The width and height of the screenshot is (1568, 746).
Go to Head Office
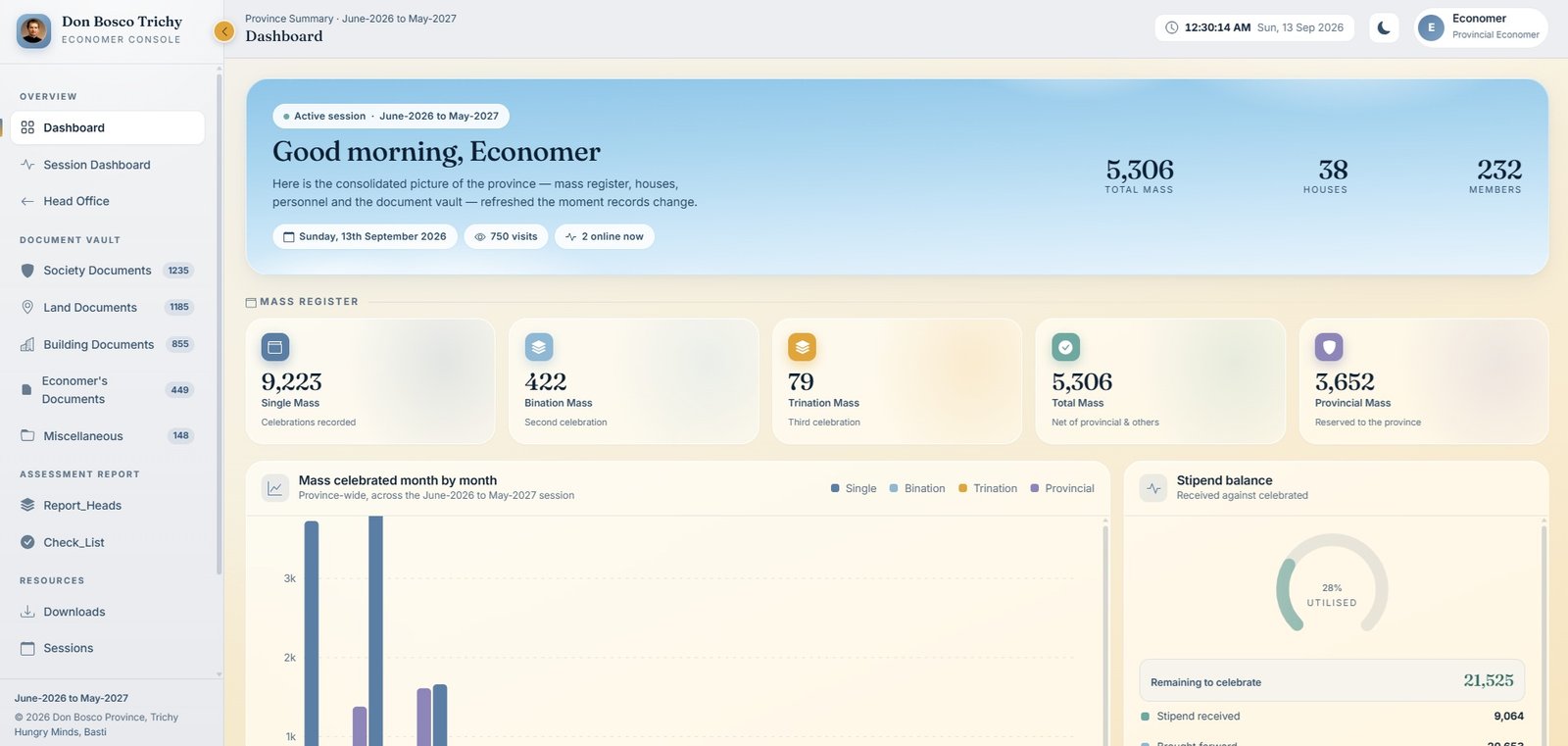(x=107, y=201)
